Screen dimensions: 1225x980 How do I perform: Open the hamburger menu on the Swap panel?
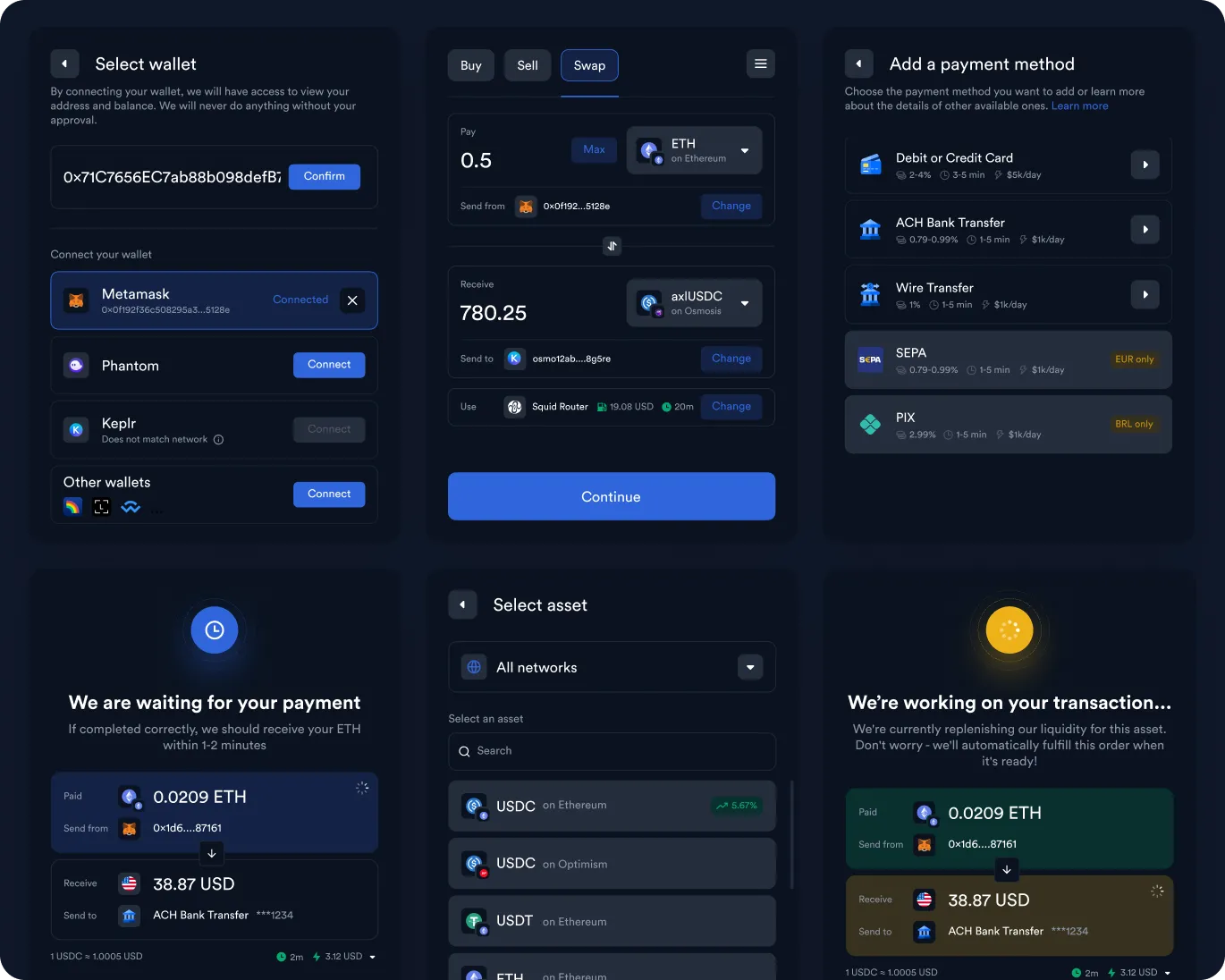click(760, 63)
